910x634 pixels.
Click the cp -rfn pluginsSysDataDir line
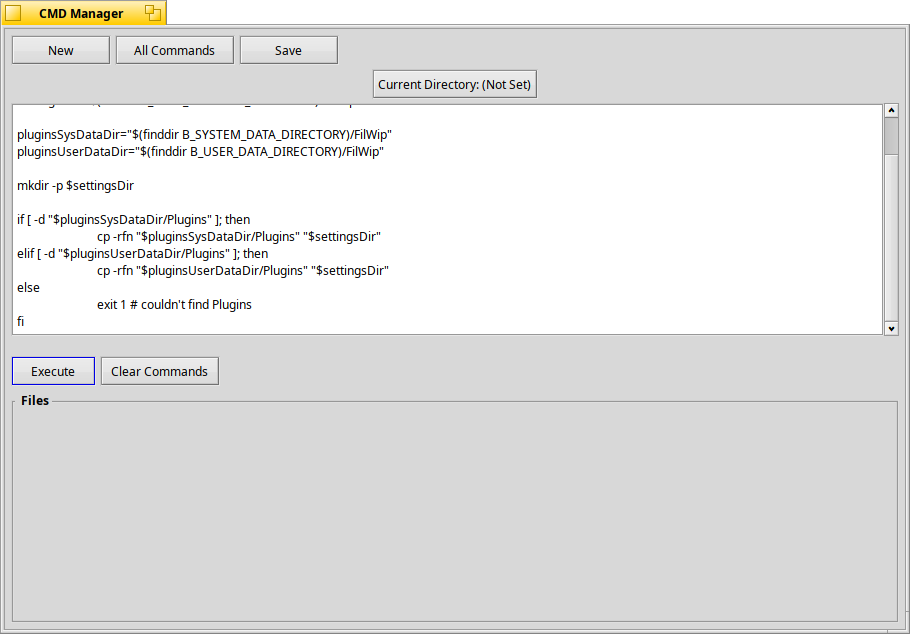tap(239, 237)
